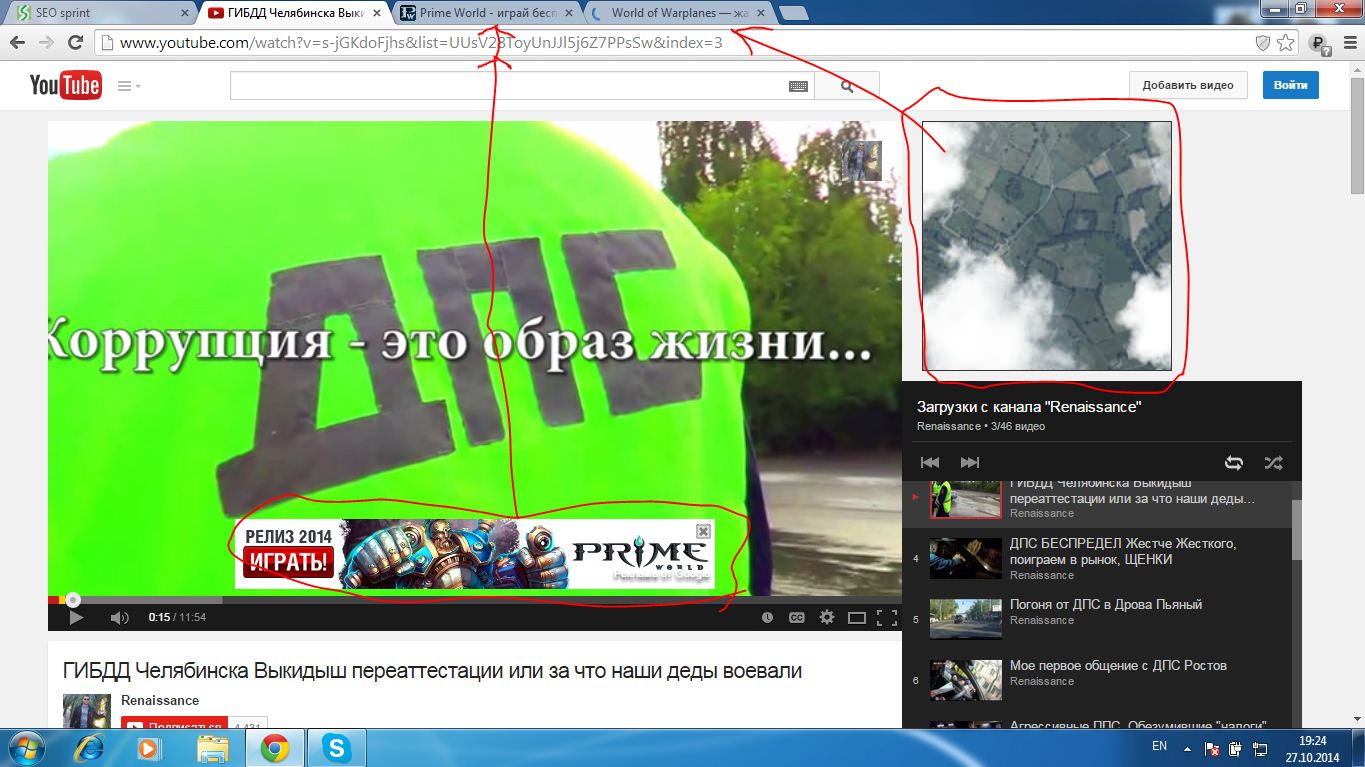The width and height of the screenshot is (1365, 767).
Task: Open playlist title Загрузки с канала "Renaissance"
Action: (1029, 407)
